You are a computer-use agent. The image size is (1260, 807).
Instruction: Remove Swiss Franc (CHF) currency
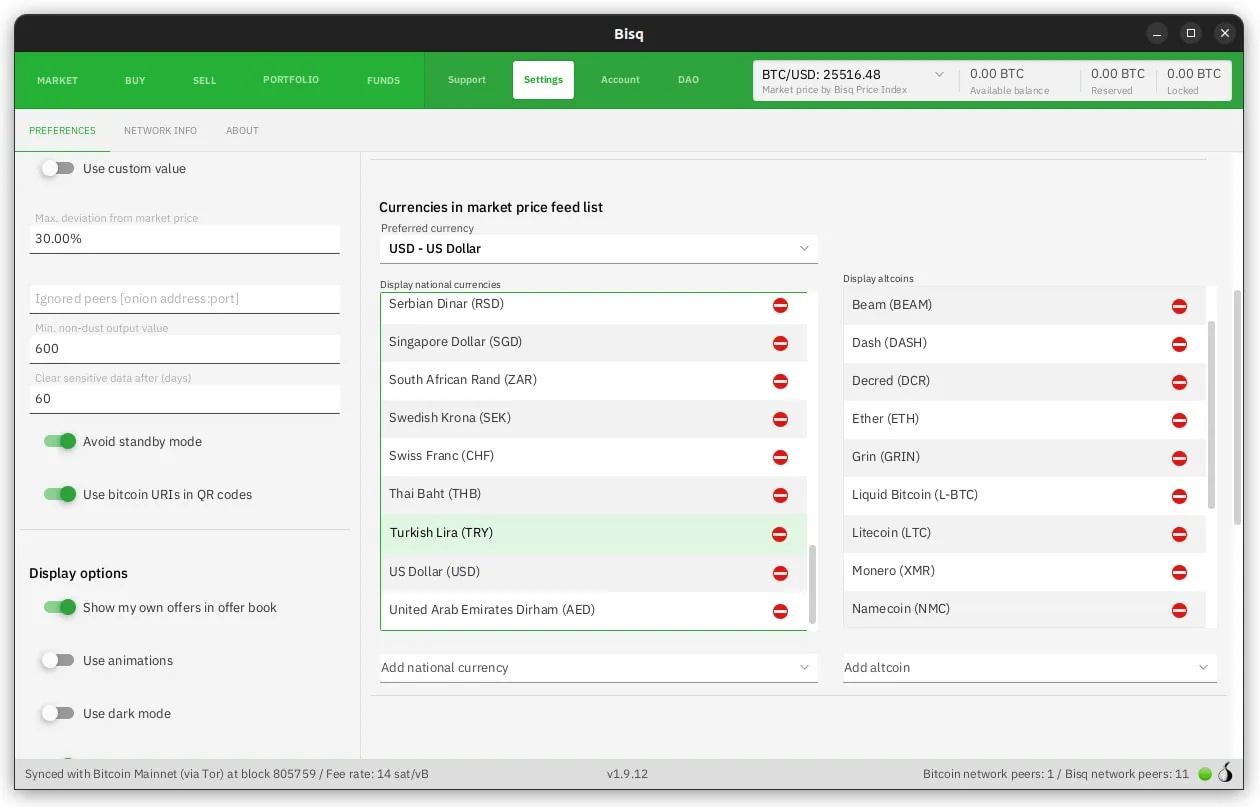point(780,457)
